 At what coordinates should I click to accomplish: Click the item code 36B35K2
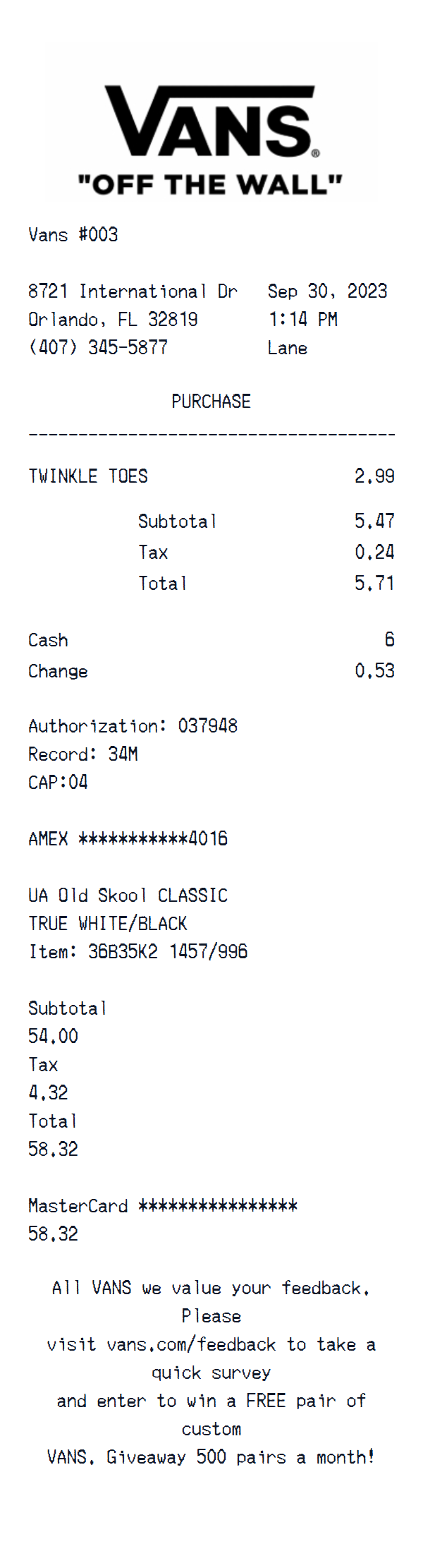tap(123, 952)
